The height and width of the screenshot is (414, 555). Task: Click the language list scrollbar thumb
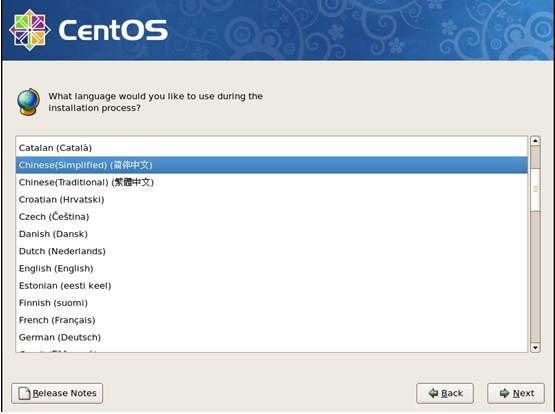535,190
